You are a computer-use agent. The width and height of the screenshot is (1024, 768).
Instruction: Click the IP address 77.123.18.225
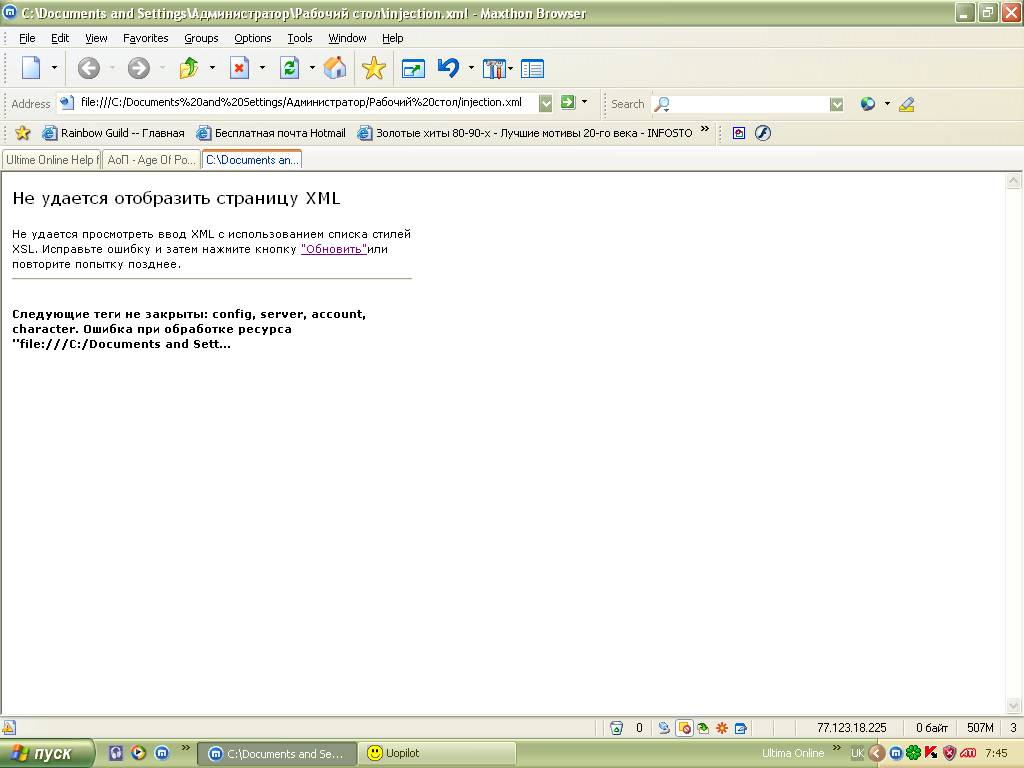coord(852,728)
